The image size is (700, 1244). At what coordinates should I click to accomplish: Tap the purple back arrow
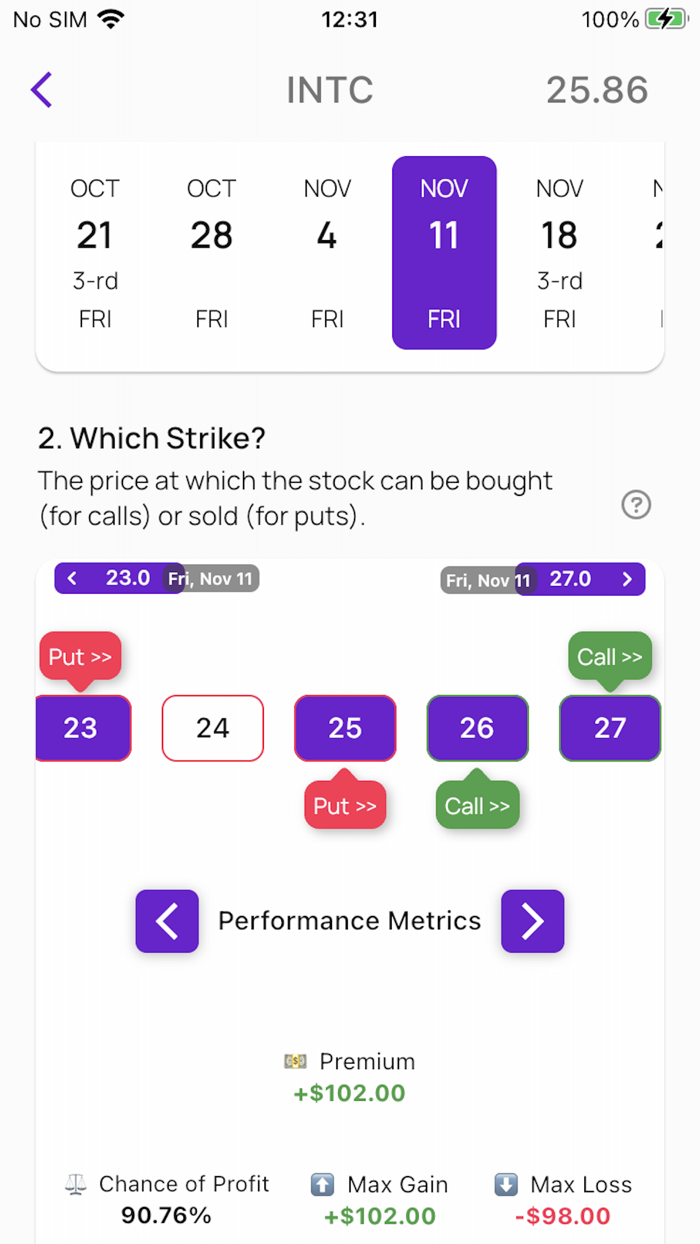[41, 89]
